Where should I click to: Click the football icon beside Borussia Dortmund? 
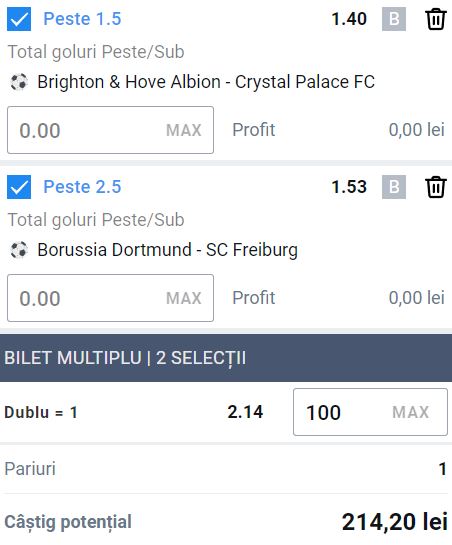click(19, 250)
